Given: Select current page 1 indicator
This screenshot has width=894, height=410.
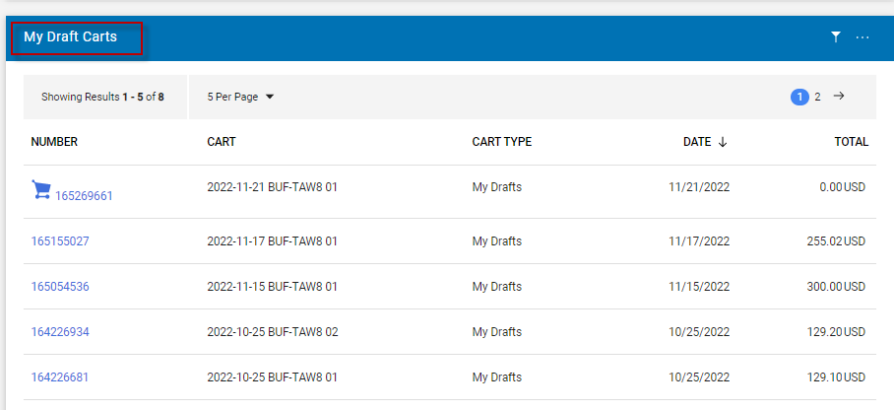Looking at the screenshot, I should click(799, 97).
